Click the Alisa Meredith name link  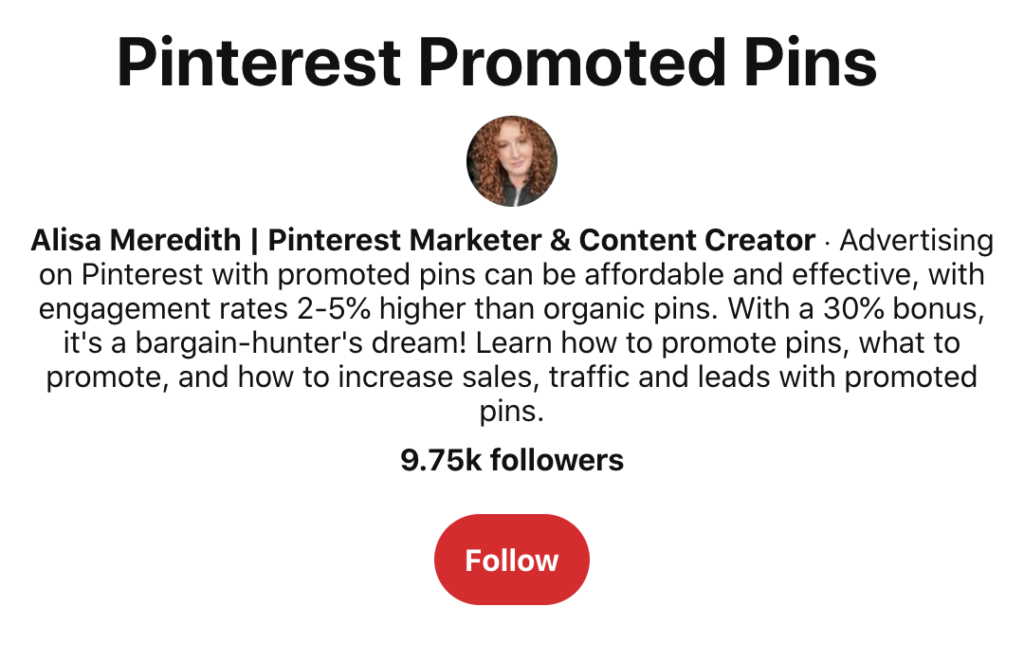pyautogui.click(x=135, y=241)
